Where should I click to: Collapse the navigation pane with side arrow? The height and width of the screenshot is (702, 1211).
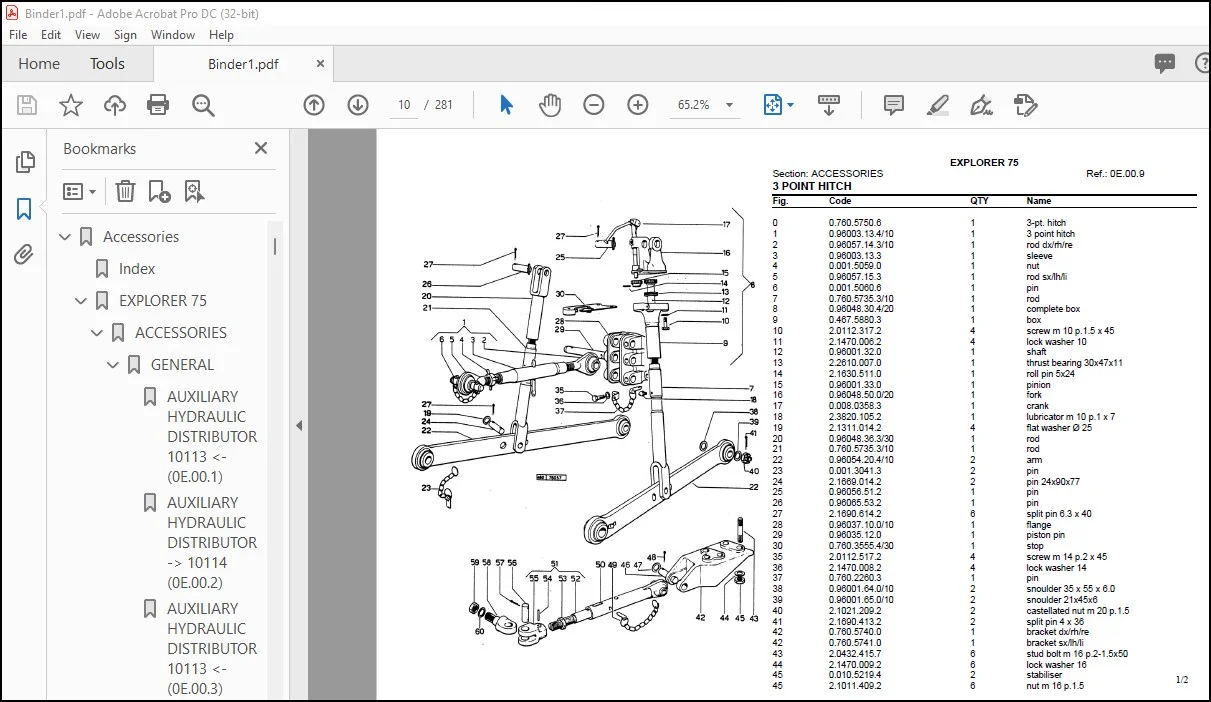click(298, 425)
